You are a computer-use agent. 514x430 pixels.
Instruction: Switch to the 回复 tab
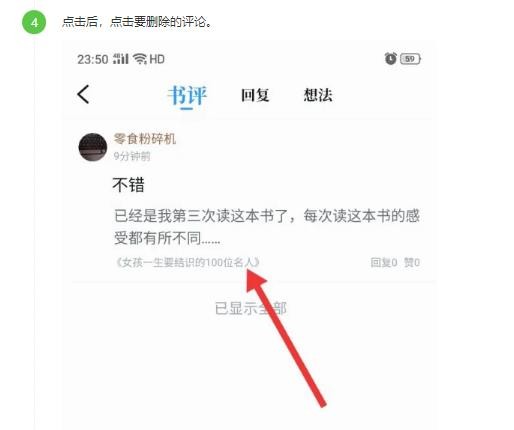click(x=255, y=95)
